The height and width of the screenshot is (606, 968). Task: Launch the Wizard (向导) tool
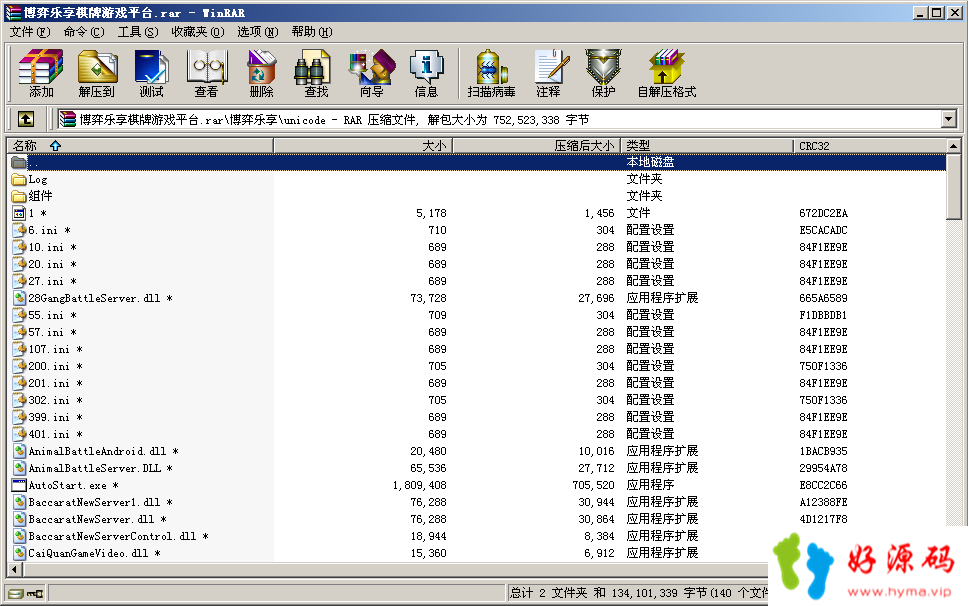pyautogui.click(x=371, y=73)
